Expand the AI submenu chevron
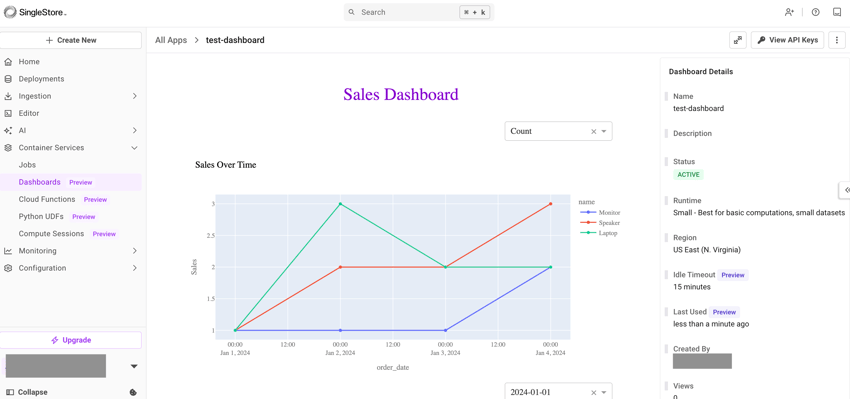850x399 pixels. point(134,131)
